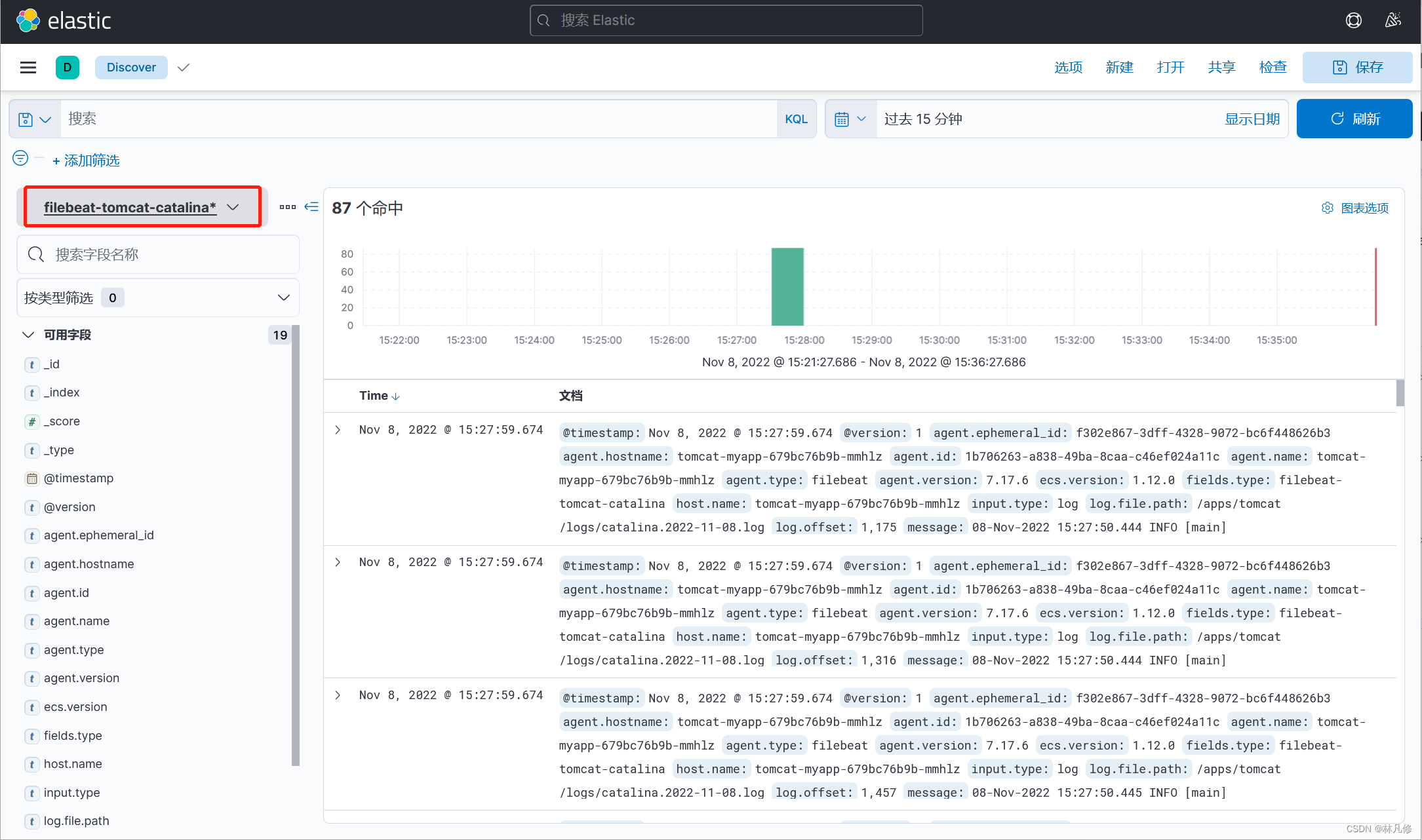The width and height of the screenshot is (1422, 840).
Task: Open index pattern options three-squares icon
Action: coord(287,207)
